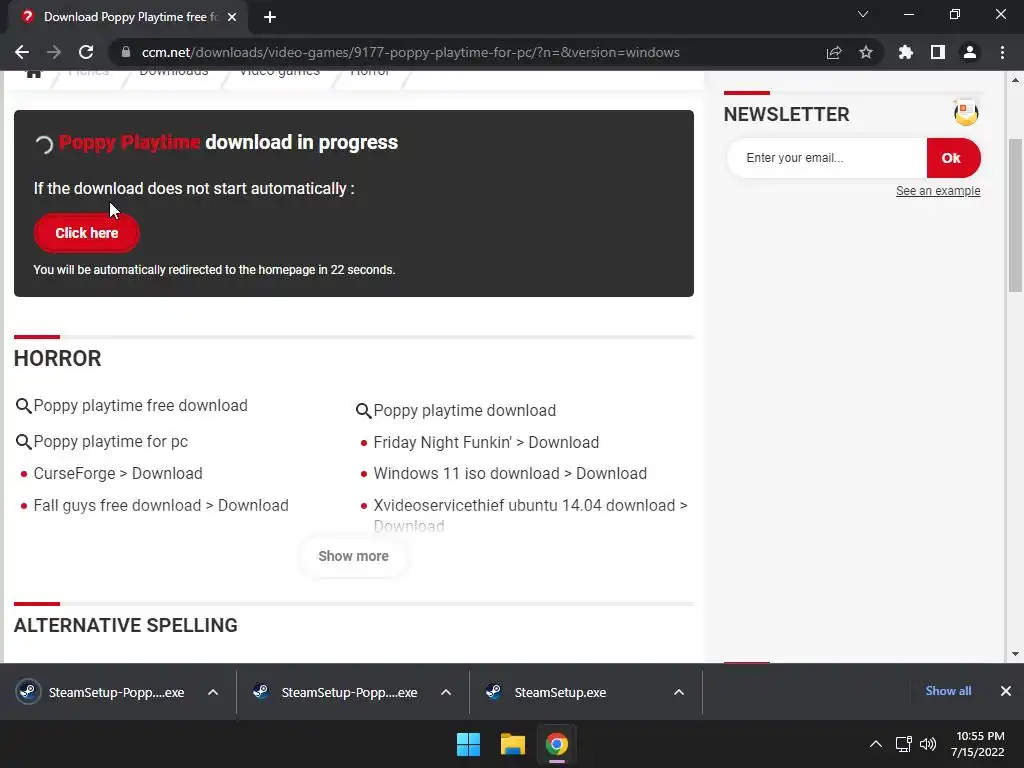1024x768 pixels.
Task: Open the Windows Start menu
Action: click(x=468, y=744)
